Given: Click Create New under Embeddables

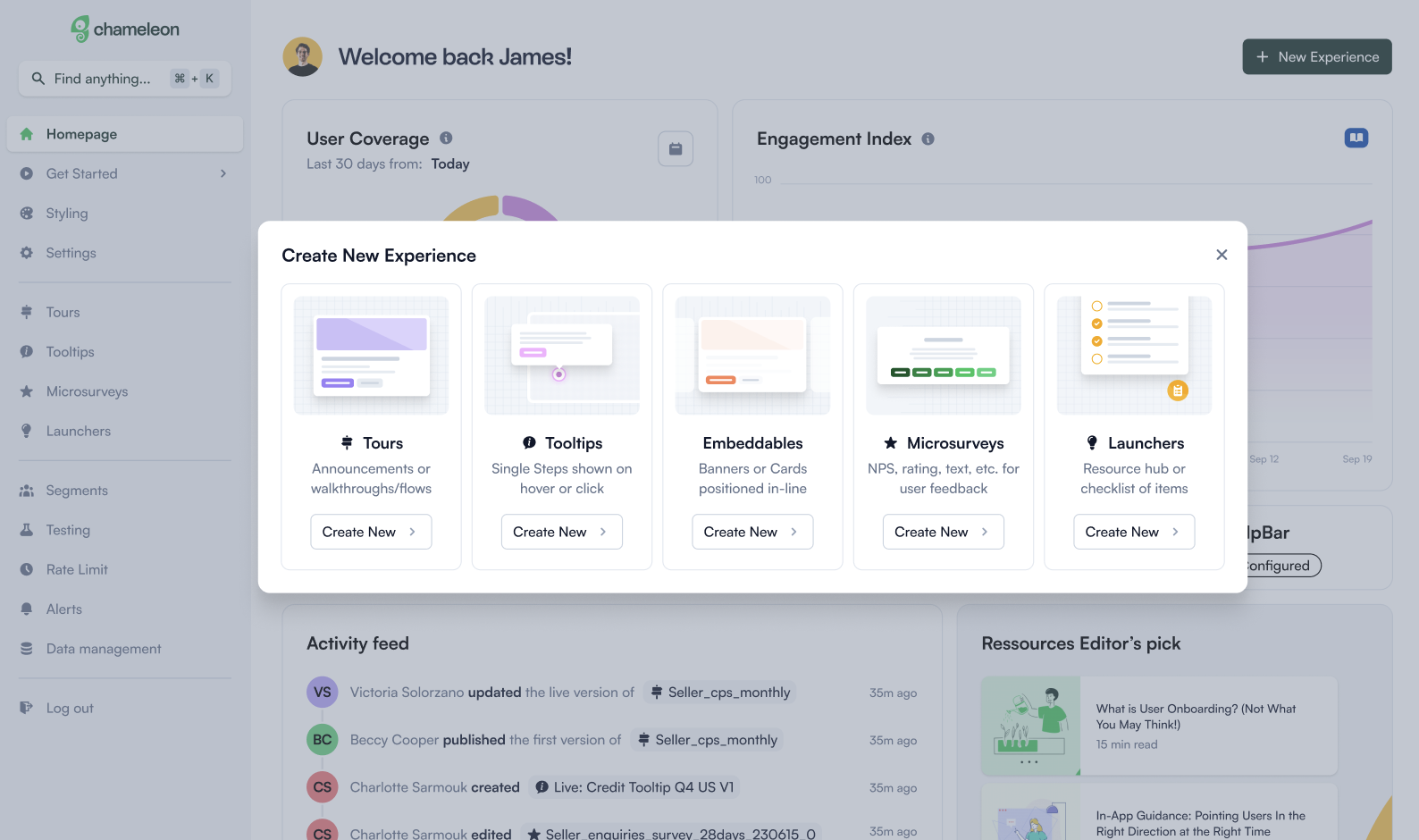Looking at the screenshot, I should [752, 532].
